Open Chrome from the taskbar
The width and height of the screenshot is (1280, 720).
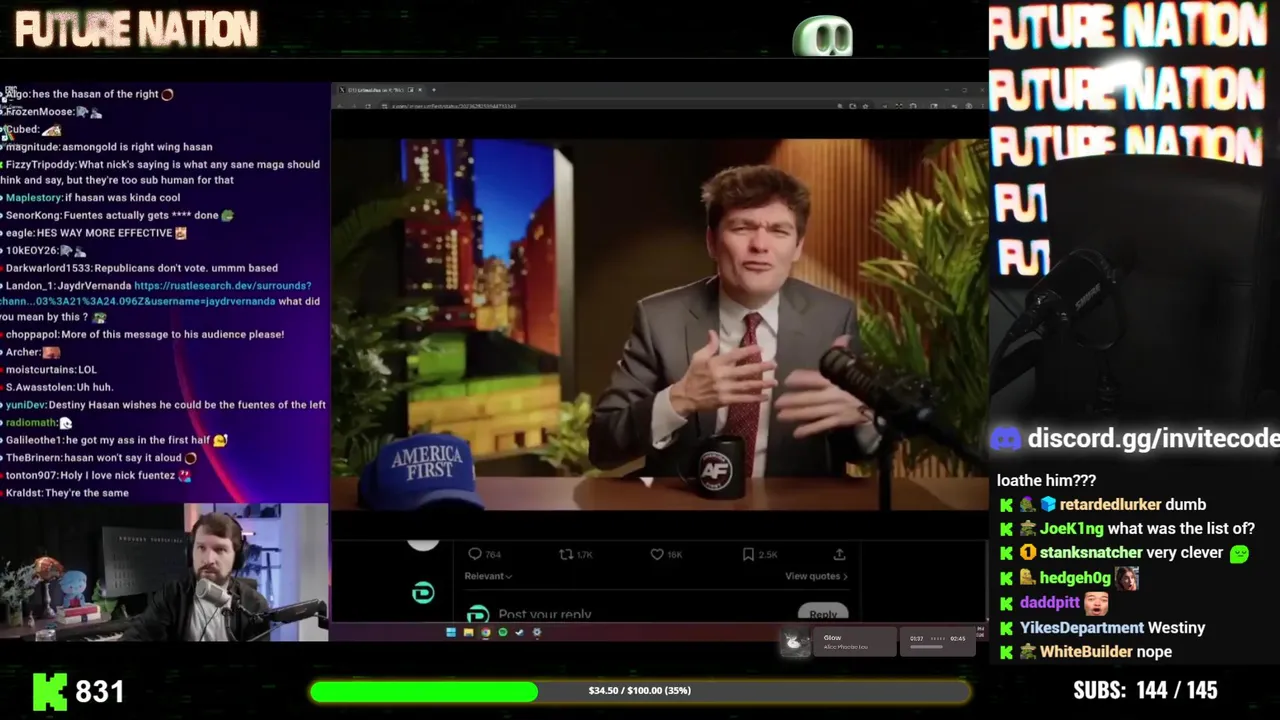coord(486,632)
